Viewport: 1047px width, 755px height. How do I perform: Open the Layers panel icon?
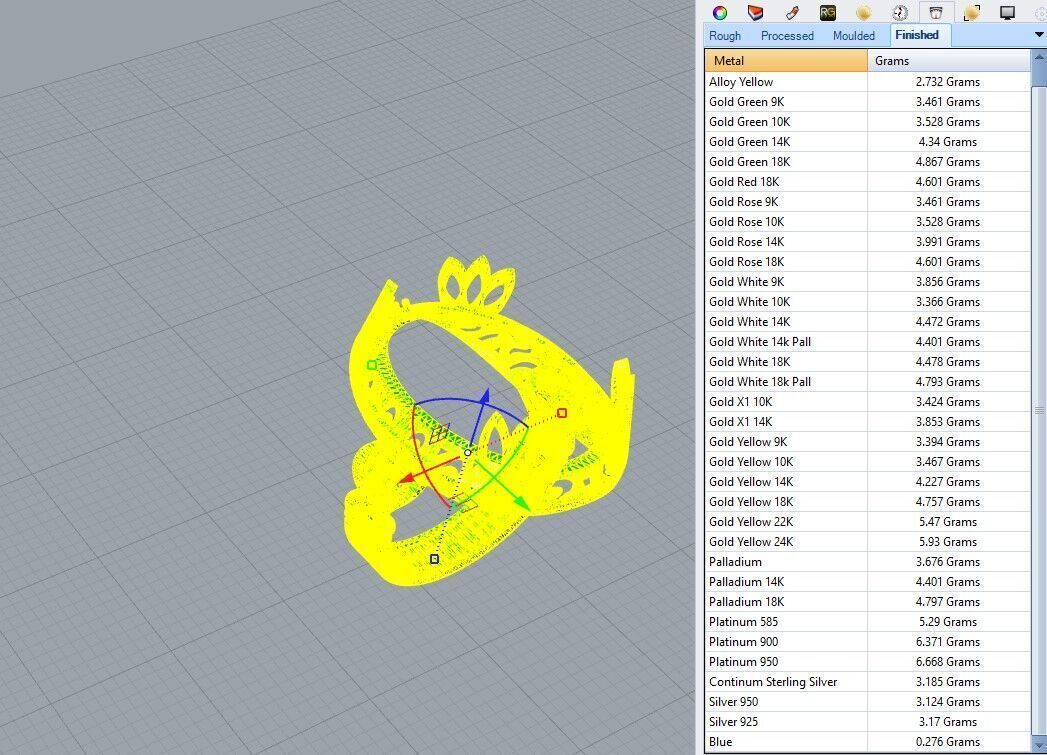755,13
